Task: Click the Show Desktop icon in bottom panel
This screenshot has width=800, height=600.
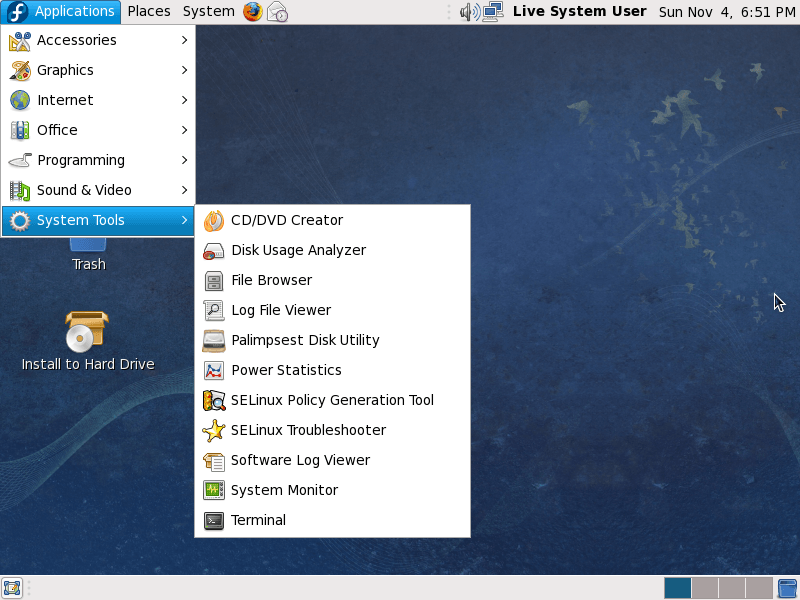Action: pyautogui.click(x=12, y=588)
